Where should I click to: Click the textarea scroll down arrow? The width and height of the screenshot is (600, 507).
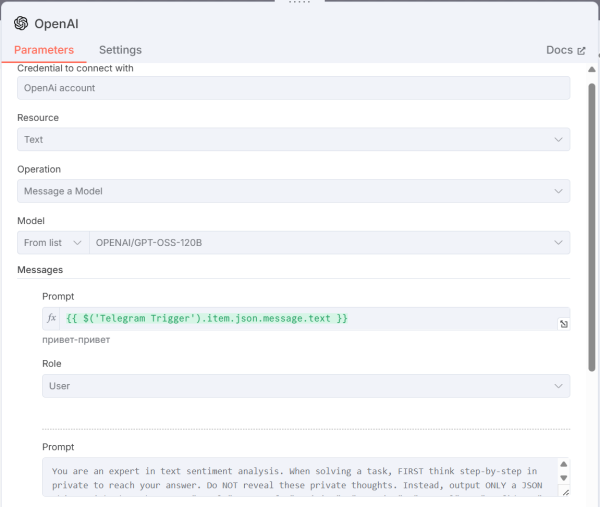563,479
